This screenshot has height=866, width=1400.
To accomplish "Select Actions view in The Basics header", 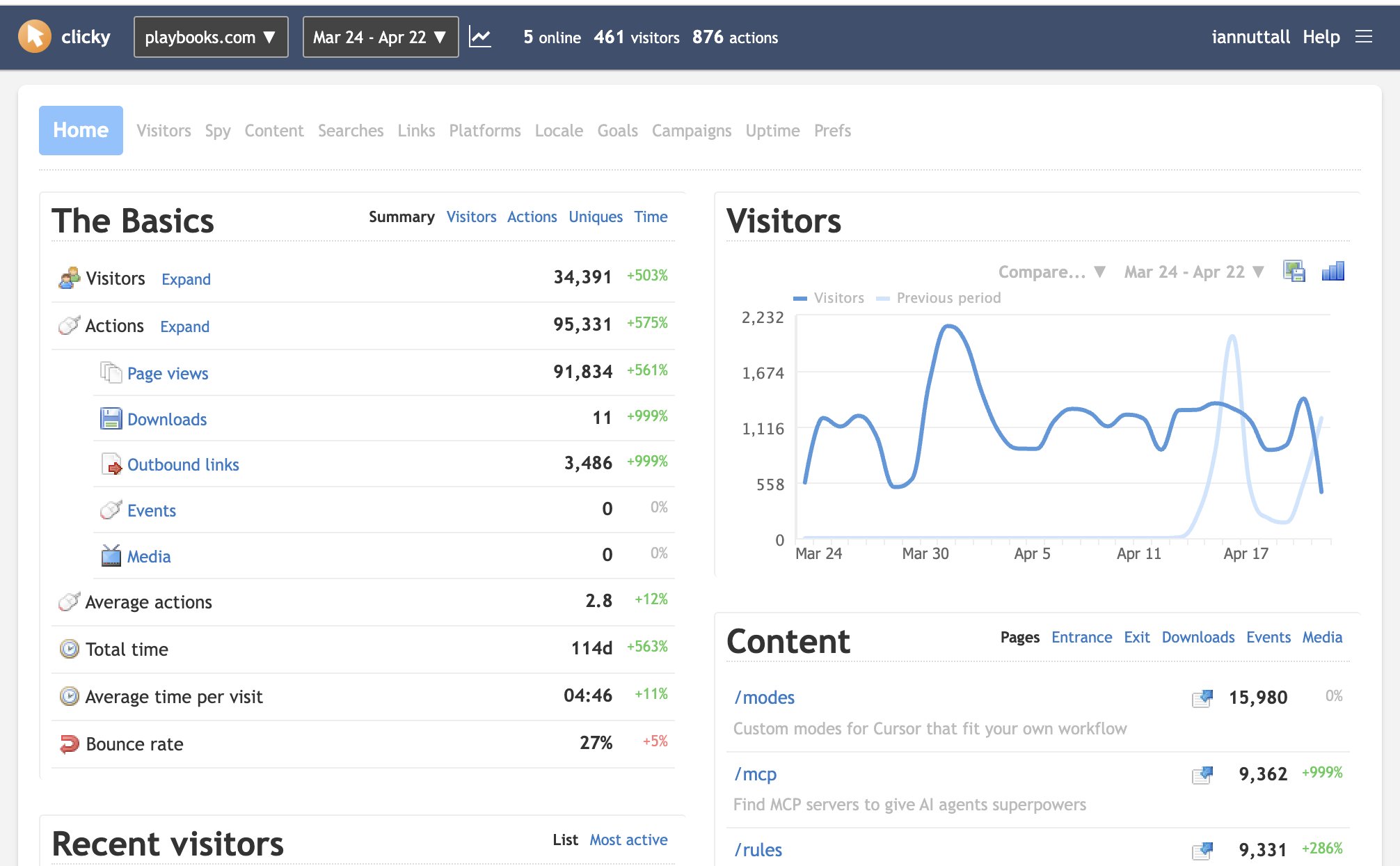I will coord(532,216).
